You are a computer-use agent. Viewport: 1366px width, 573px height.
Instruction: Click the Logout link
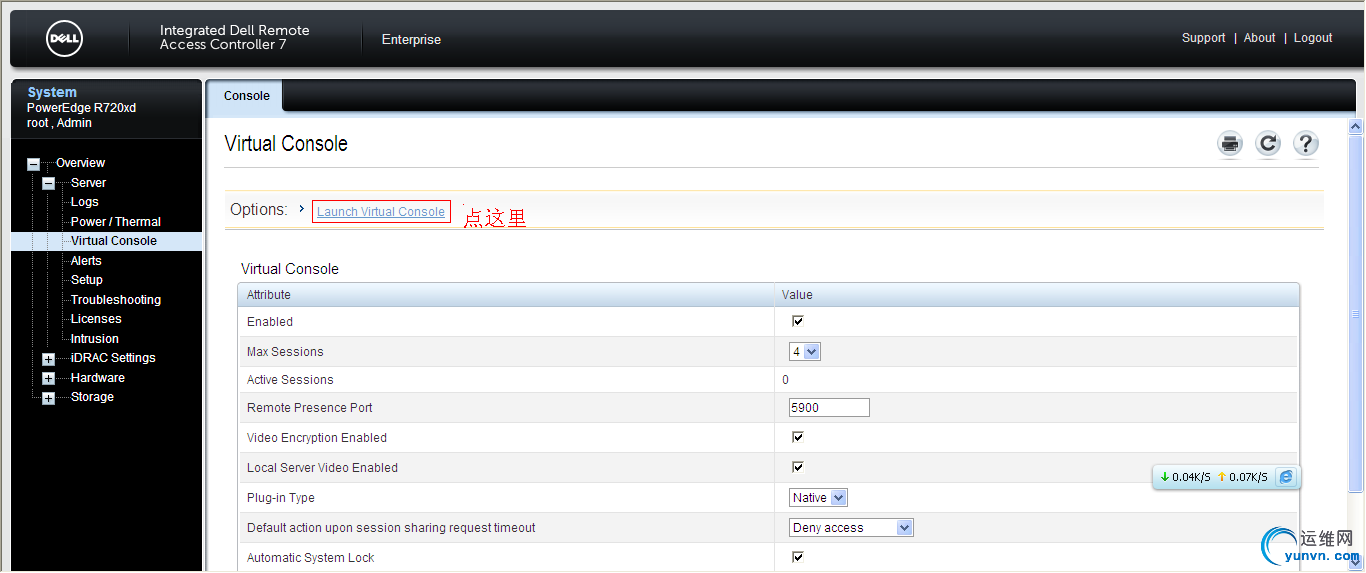coord(1313,38)
